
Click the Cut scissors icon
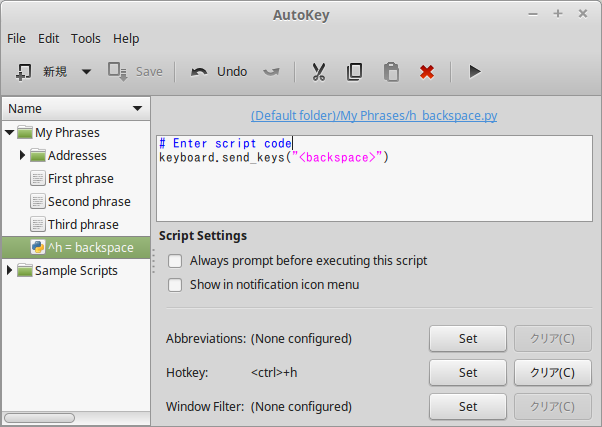(318, 72)
